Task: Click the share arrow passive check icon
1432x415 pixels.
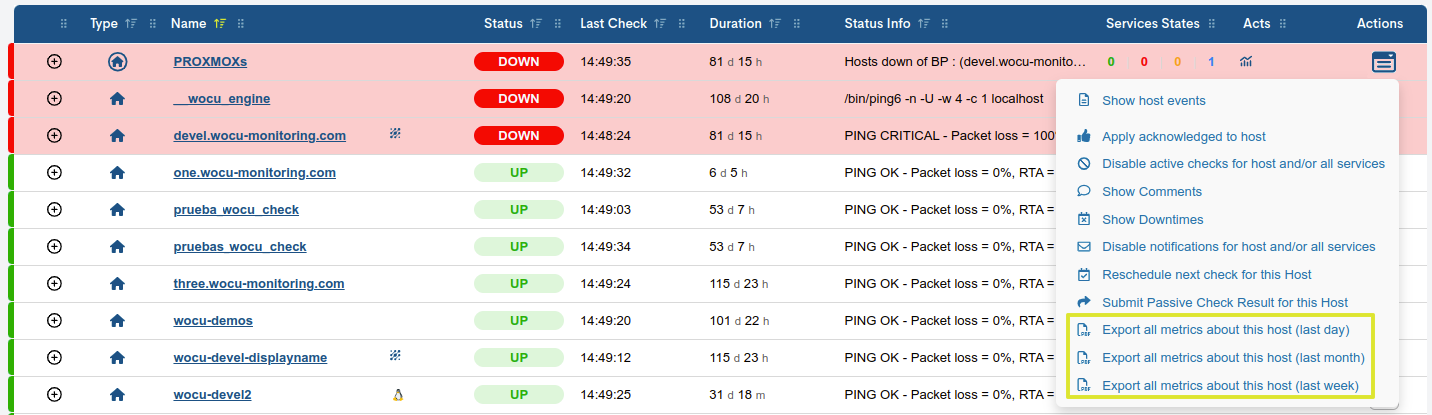Action: pyautogui.click(x=1084, y=302)
